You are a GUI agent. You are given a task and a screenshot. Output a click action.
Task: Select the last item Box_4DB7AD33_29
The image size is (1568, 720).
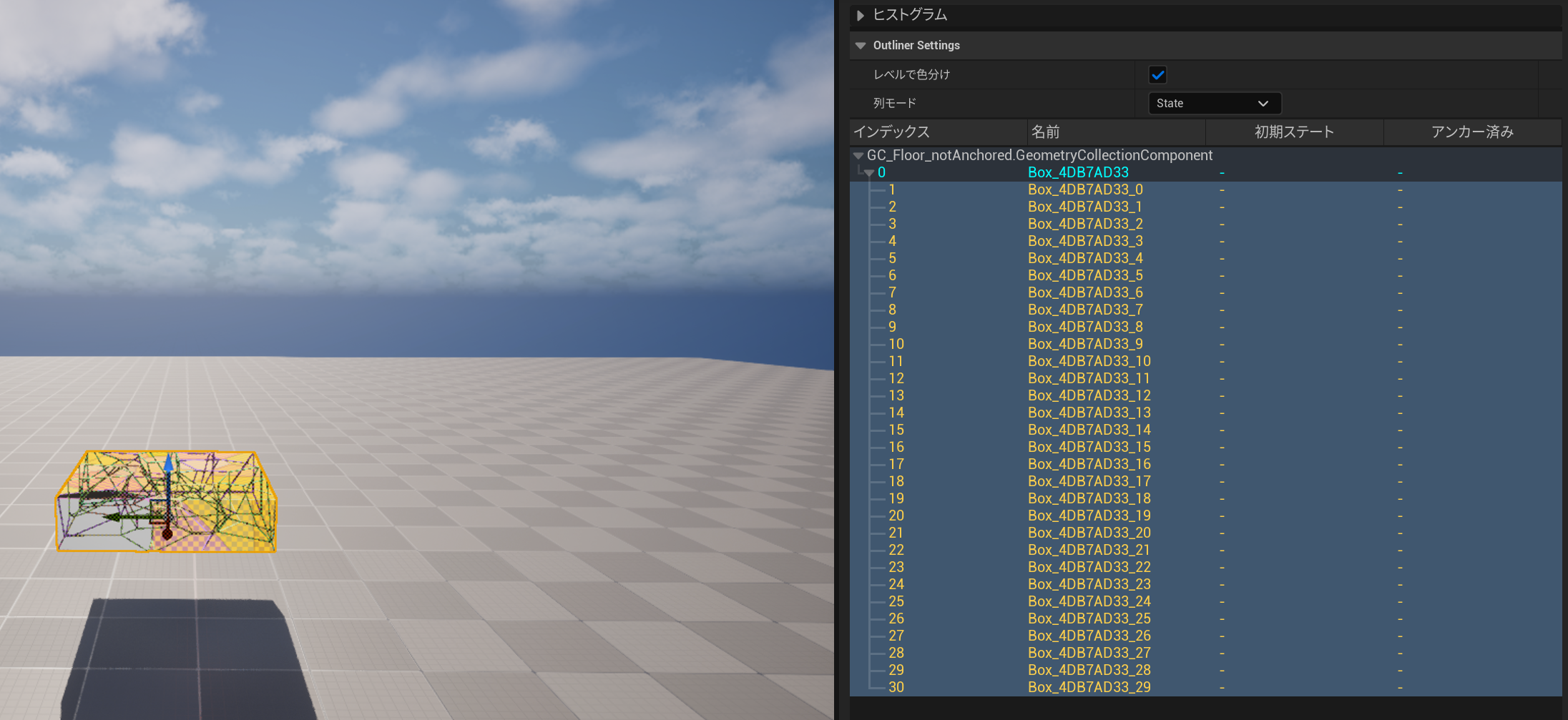coord(1089,687)
